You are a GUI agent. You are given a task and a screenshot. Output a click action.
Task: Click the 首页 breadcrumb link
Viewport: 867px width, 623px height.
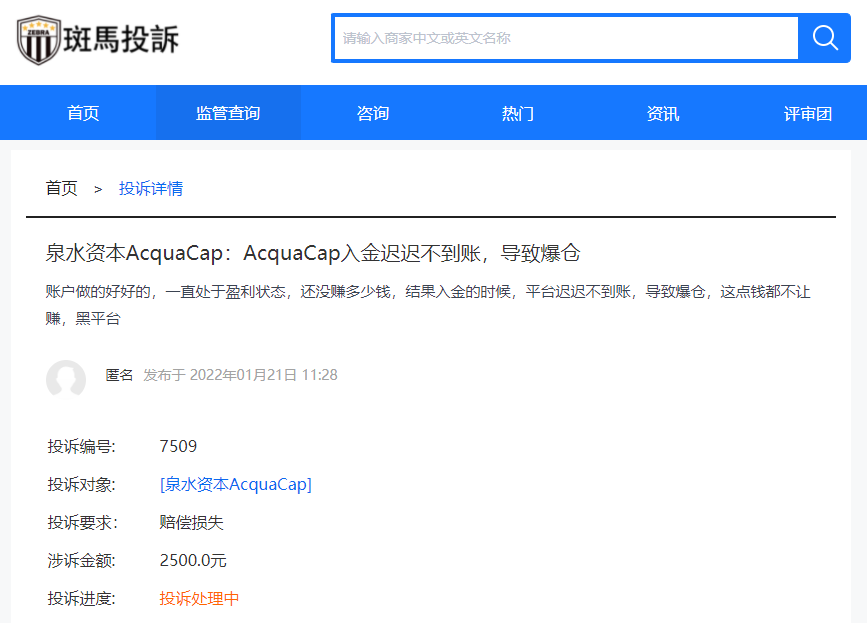point(61,189)
